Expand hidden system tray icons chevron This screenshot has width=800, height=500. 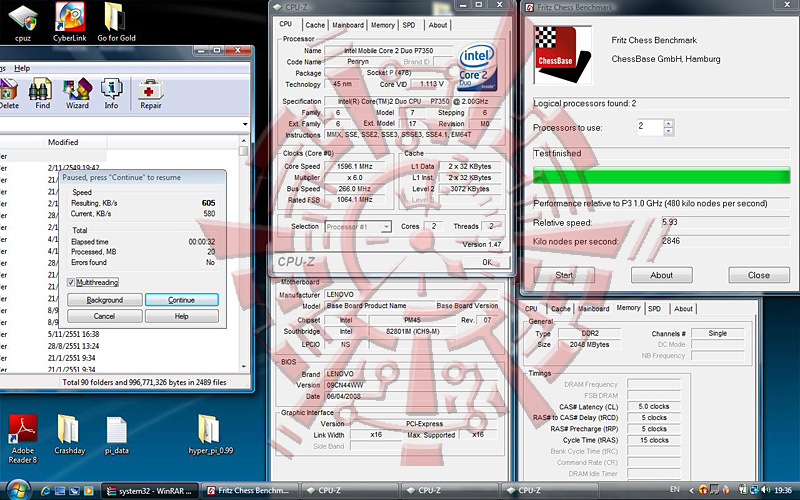pyautogui.click(x=691, y=490)
